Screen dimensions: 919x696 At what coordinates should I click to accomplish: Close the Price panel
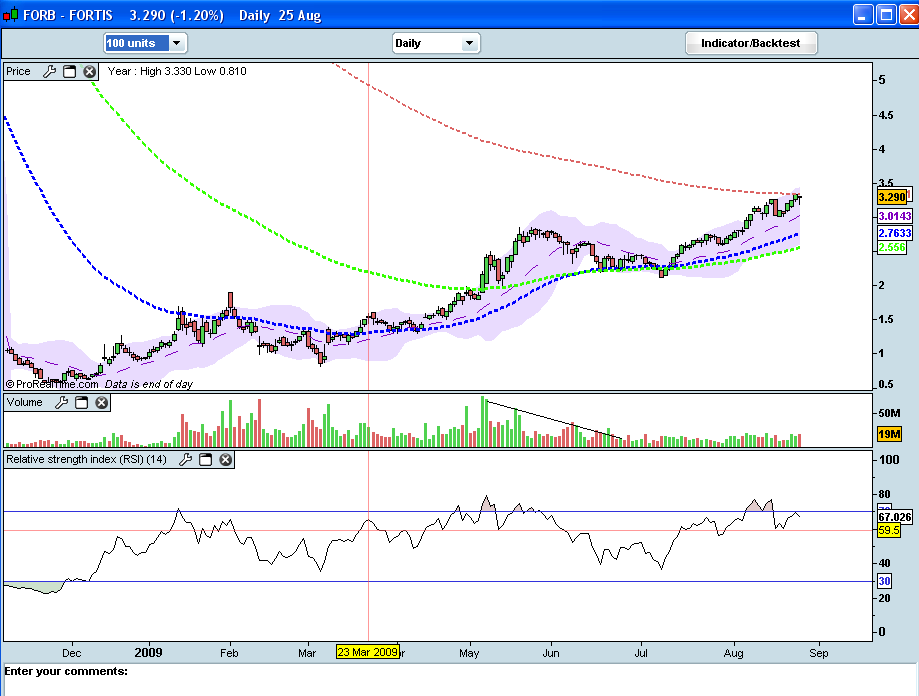tap(89, 71)
